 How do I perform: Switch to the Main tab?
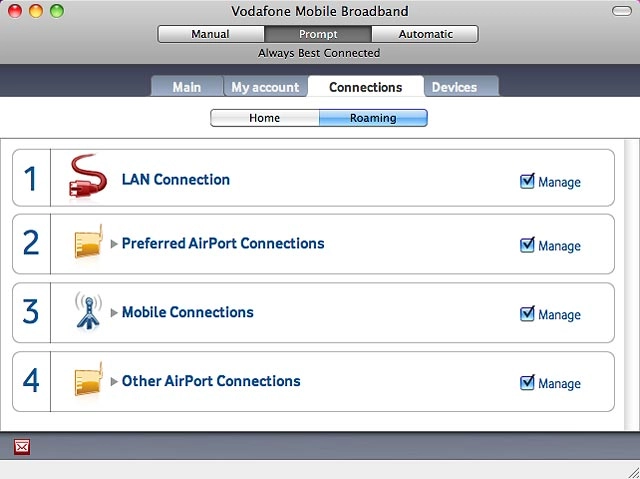(187, 87)
